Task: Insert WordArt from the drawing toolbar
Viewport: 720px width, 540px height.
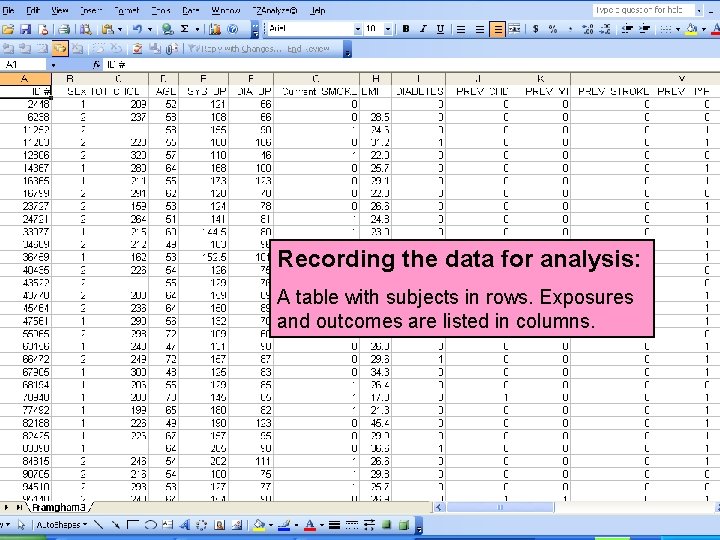Action: click(x=185, y=524)
